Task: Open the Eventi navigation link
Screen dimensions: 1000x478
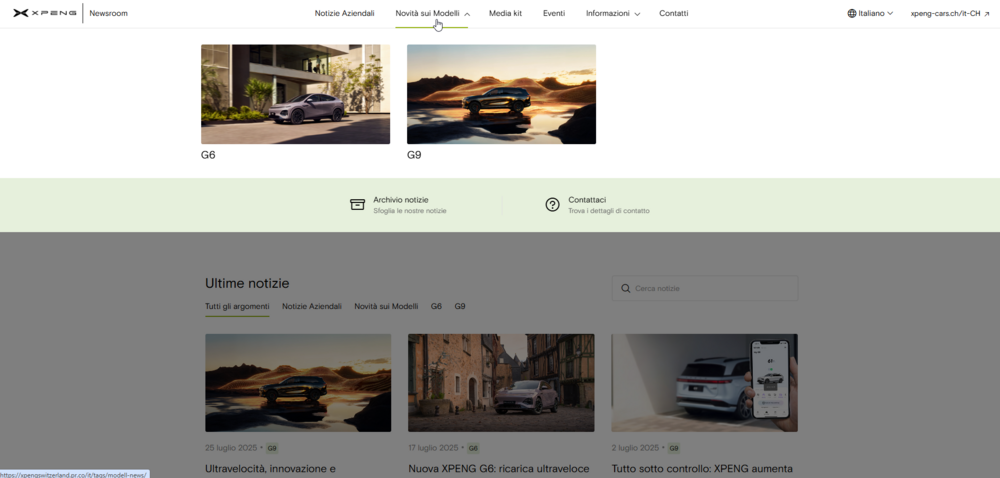Action: coord(554,14)
